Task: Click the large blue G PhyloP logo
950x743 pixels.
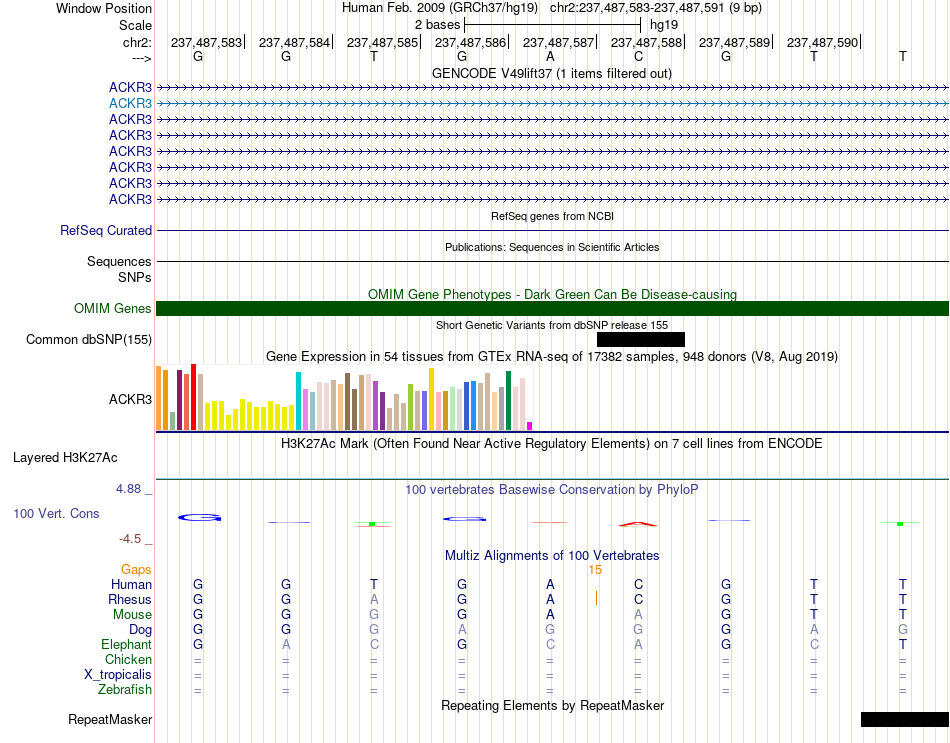Action: (x=199, y=518)
